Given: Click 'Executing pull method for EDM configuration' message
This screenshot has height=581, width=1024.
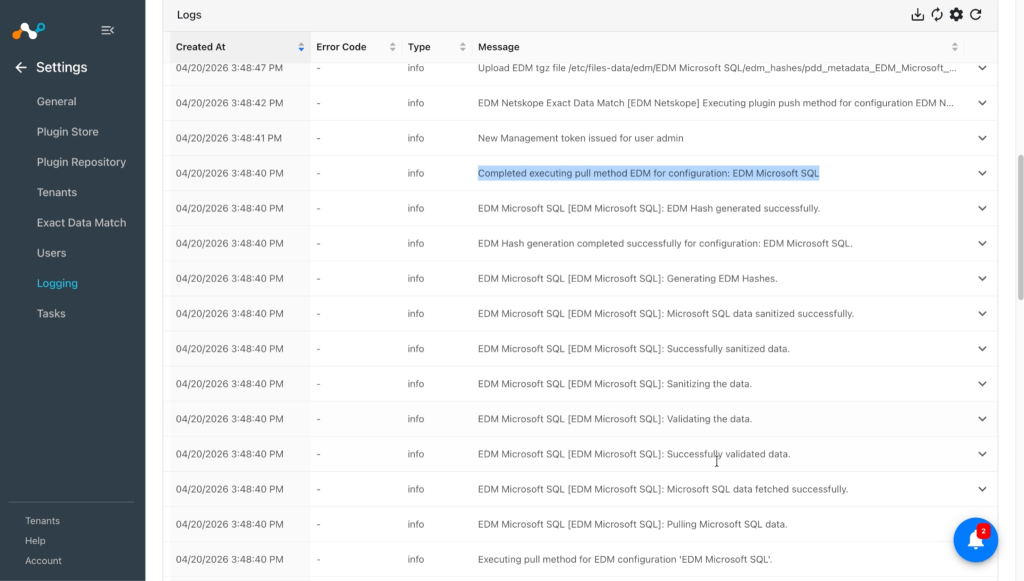Looking at the screenshot, I should click(625, 559).
